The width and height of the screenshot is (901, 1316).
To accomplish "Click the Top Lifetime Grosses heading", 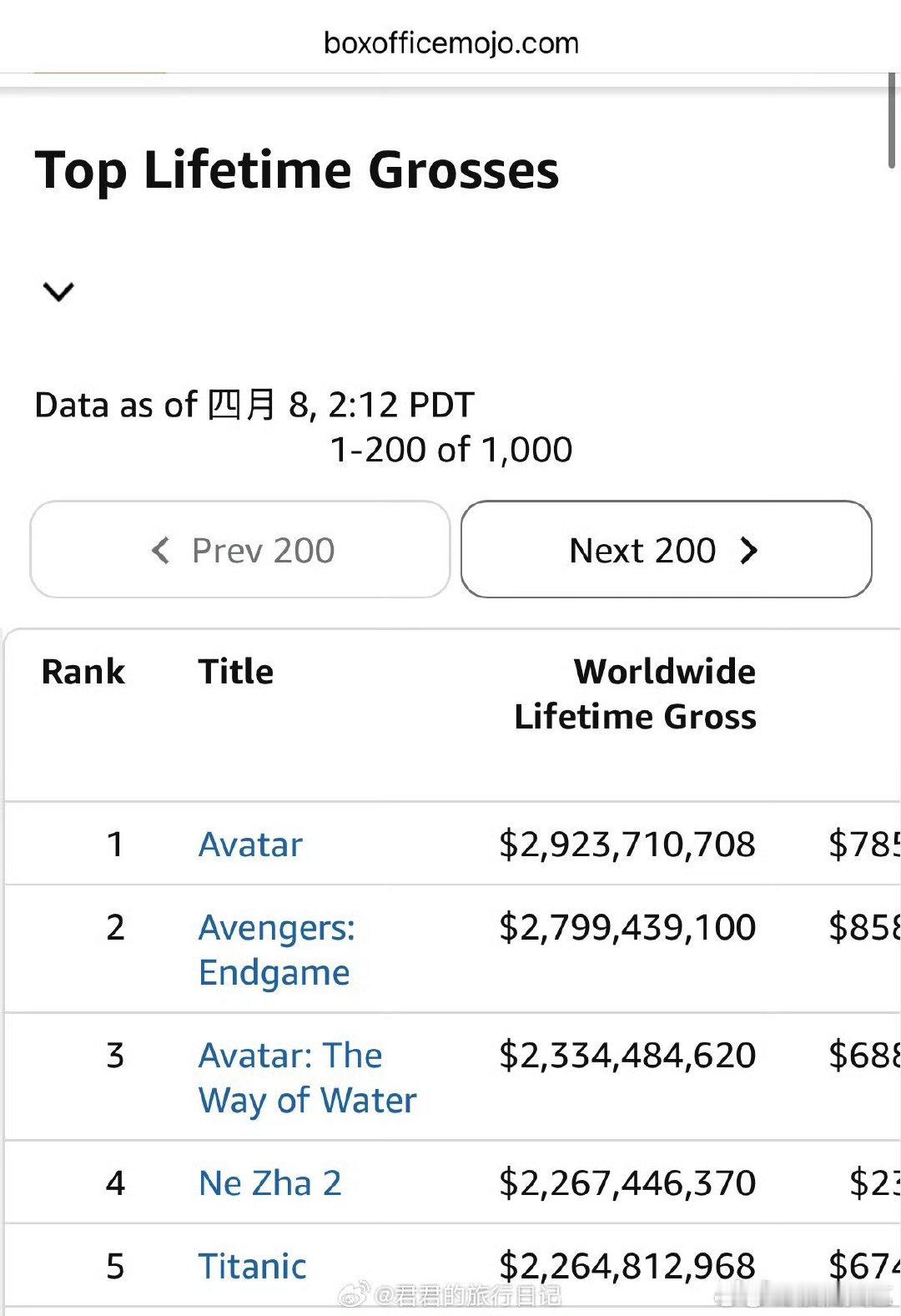I will (297, 170).
